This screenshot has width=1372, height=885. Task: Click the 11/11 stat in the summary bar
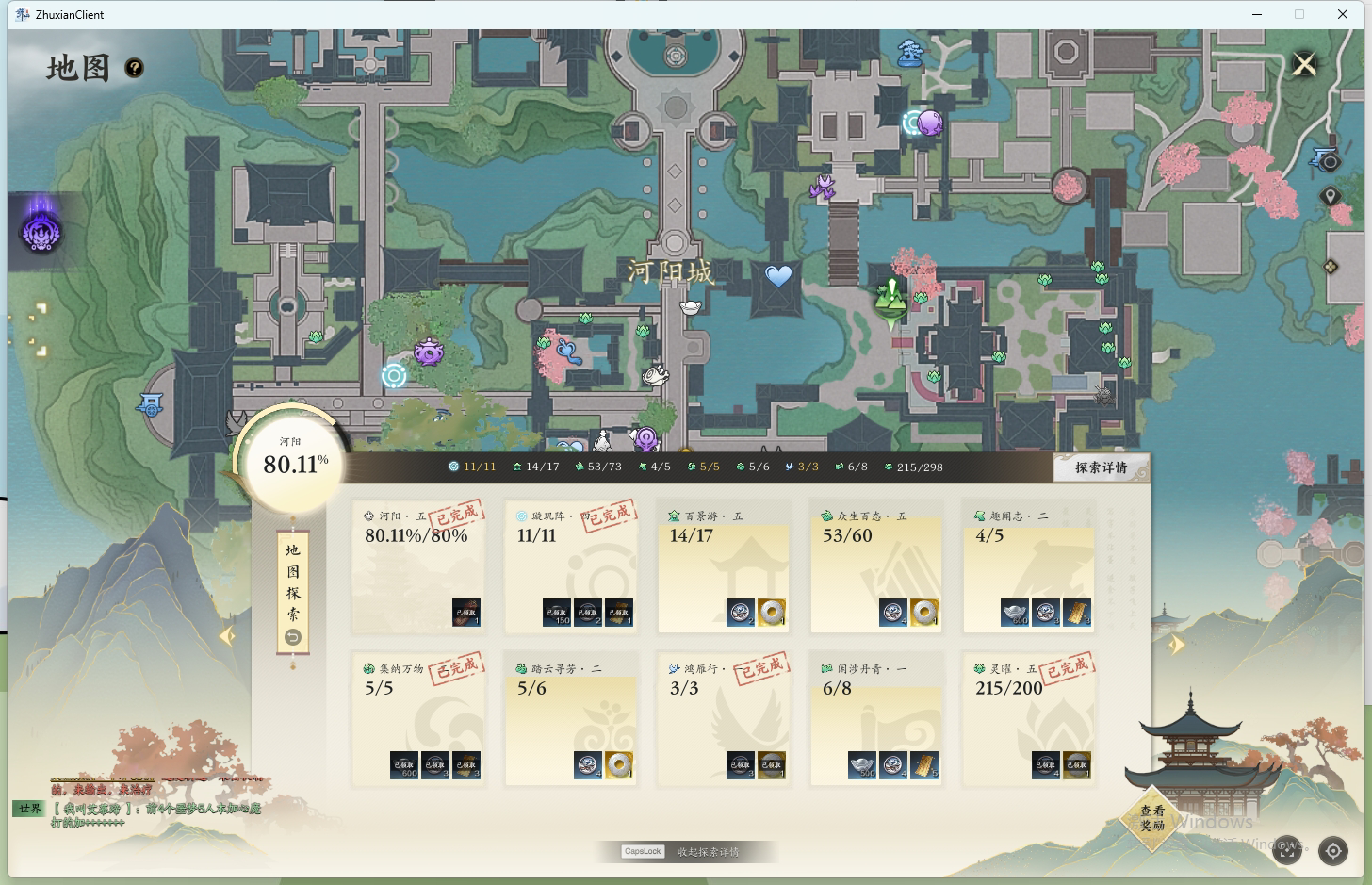(x=472, y=467)
